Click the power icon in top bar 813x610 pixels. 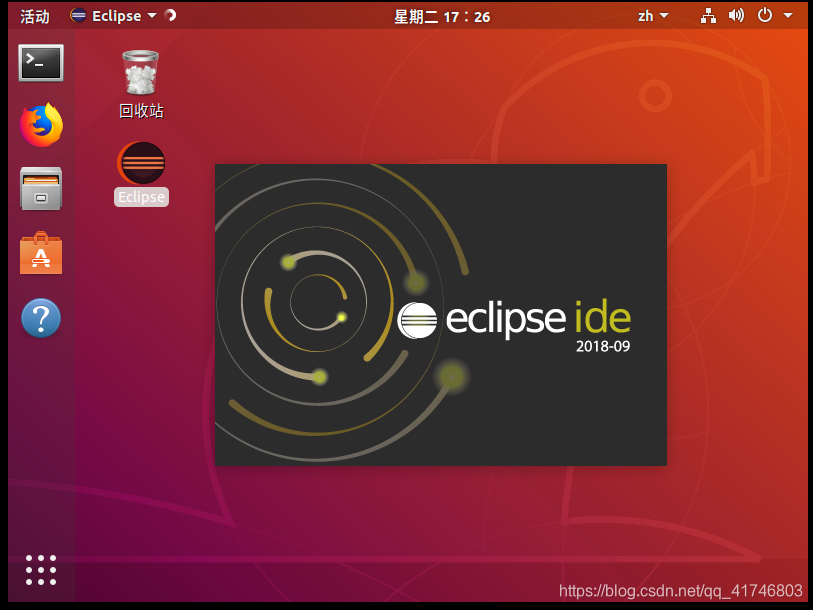765,16
